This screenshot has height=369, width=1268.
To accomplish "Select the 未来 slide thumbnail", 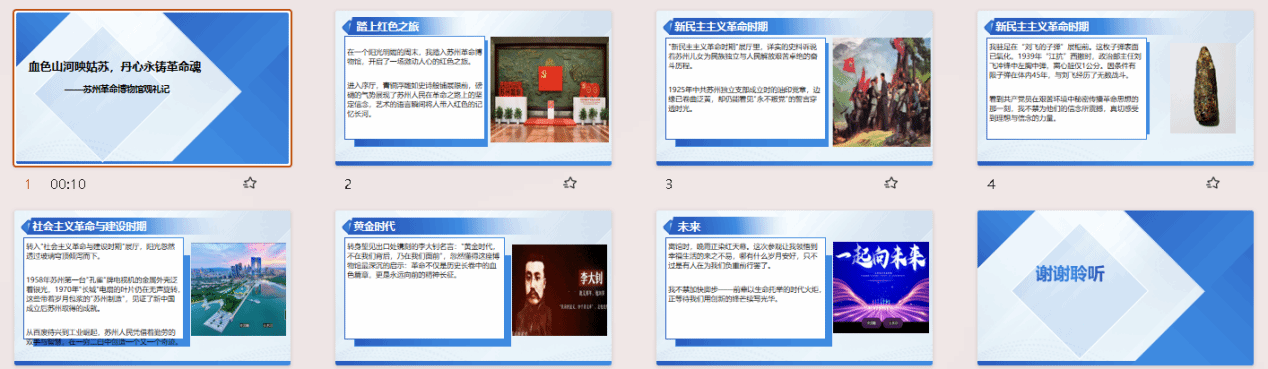I will [795, 288].
